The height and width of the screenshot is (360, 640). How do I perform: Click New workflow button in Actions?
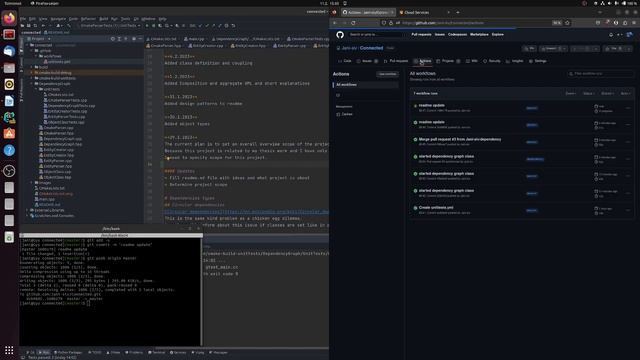coord(387,74)
